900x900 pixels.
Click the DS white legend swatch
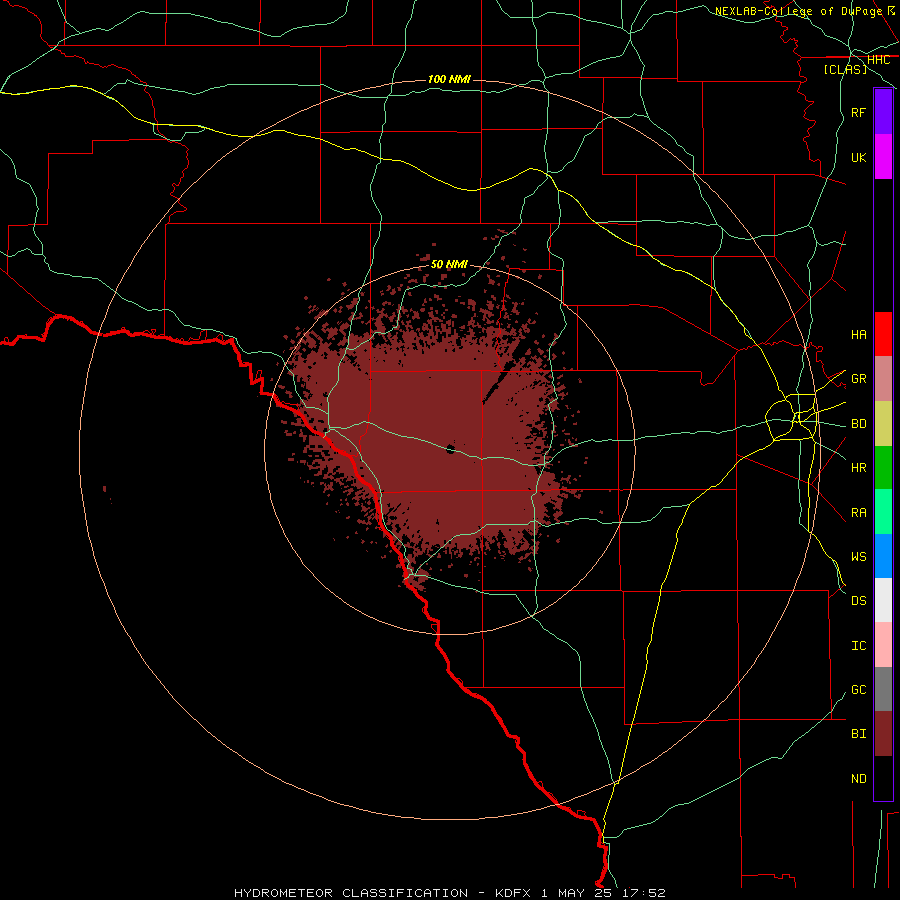(883, 600)
